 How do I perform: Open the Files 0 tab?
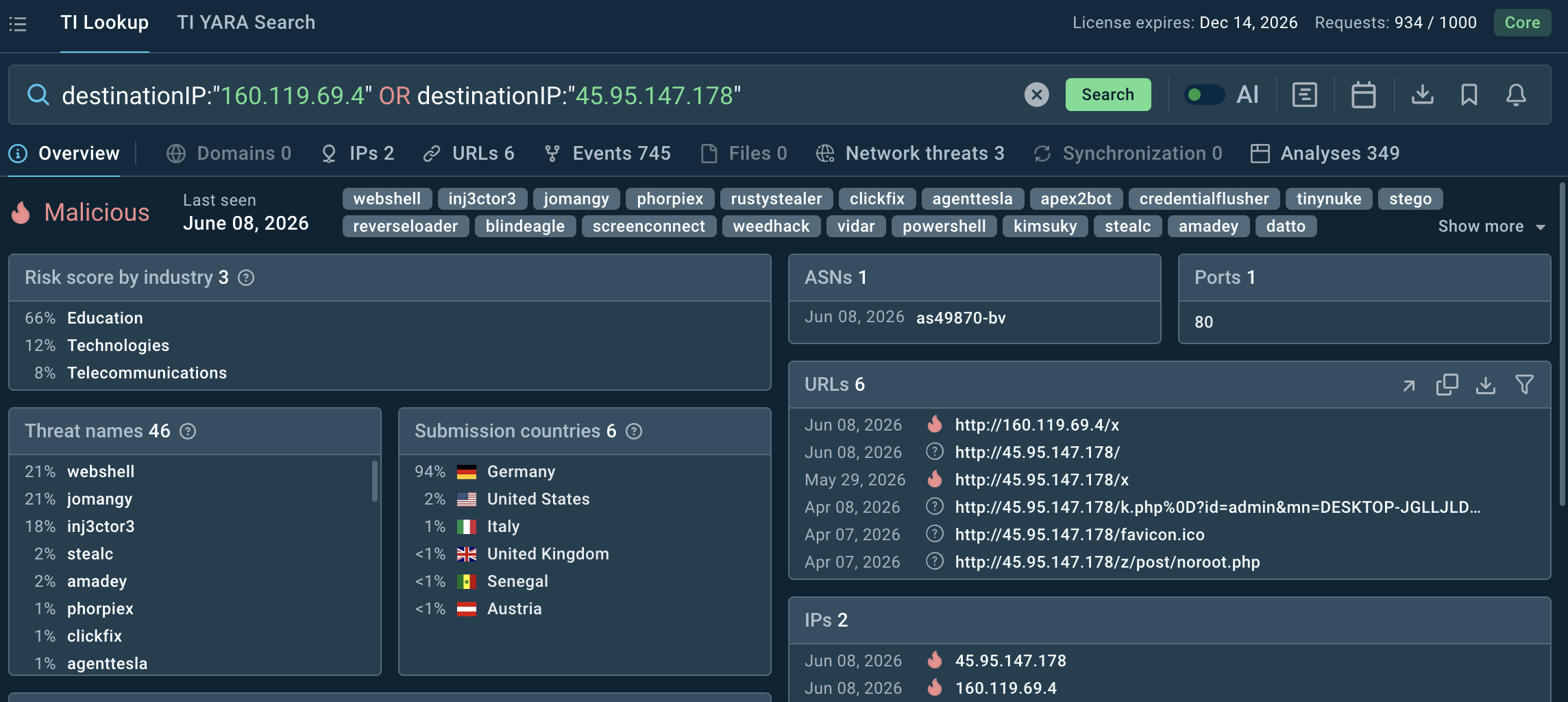point(744,154)
